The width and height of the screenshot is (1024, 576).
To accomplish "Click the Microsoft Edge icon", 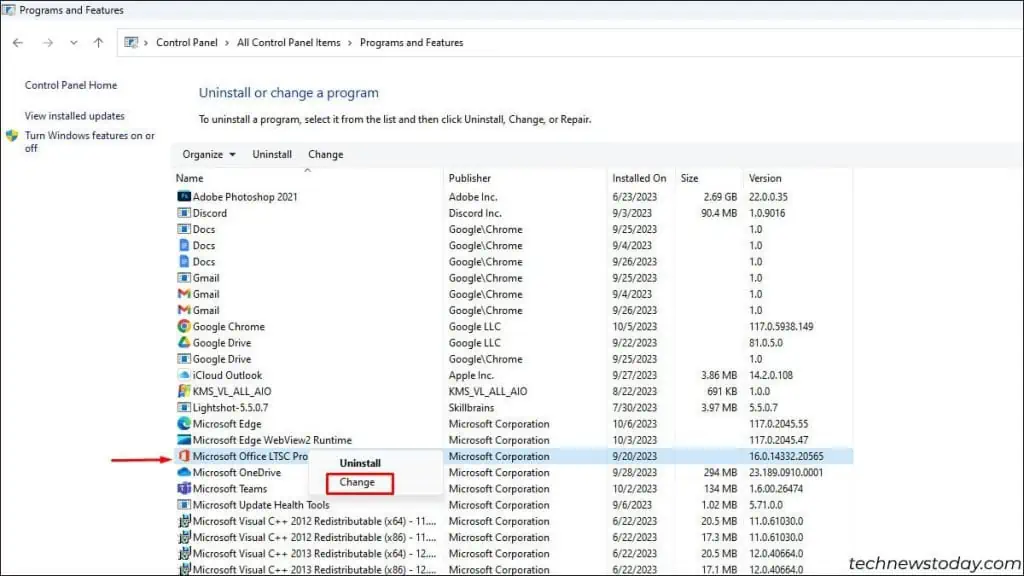I will click(184, 424).
